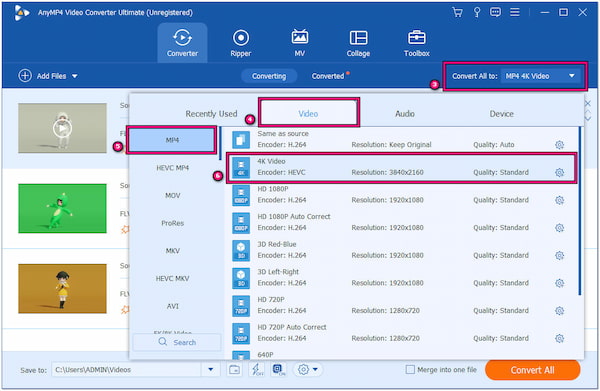
Task: Open the output folder icon
Action: click(235, 370)
